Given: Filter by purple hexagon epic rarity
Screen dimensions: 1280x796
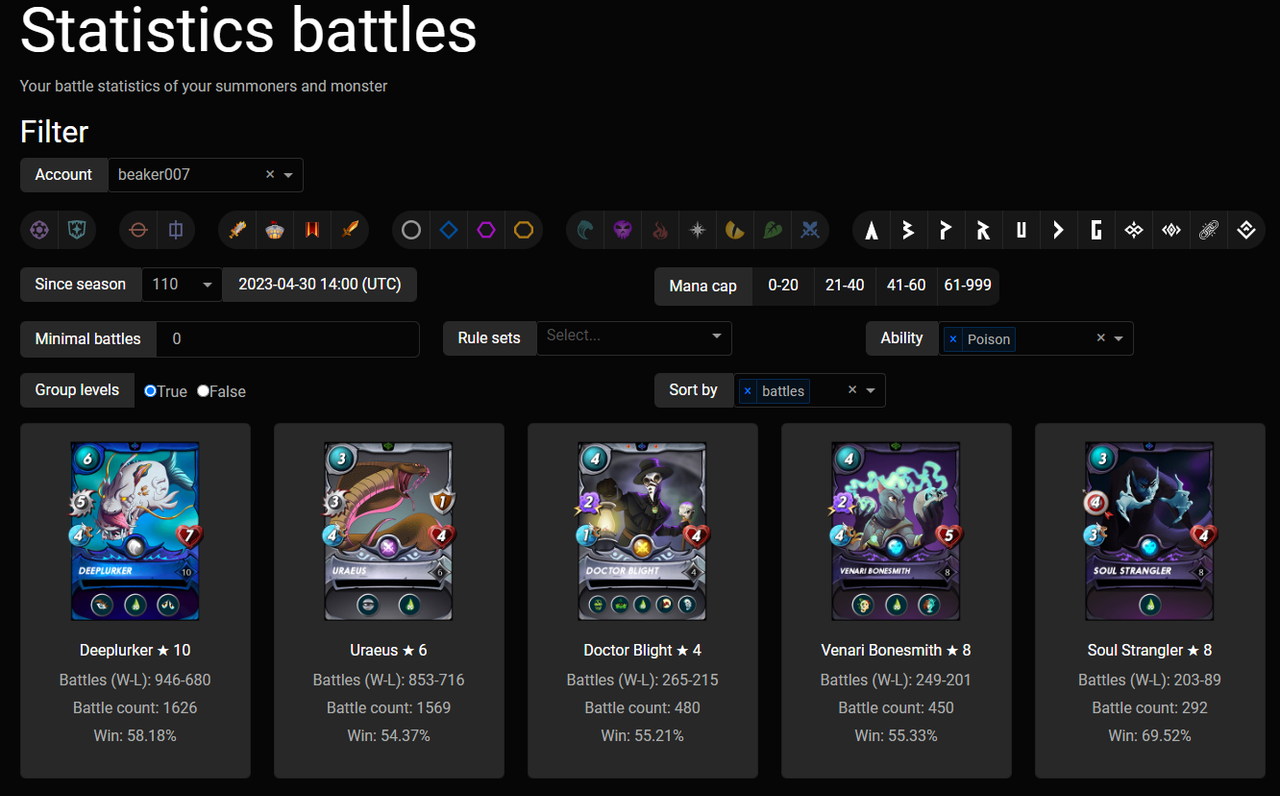Looking at the screenshot, I should pyautogui.click(x=486, y=230).
